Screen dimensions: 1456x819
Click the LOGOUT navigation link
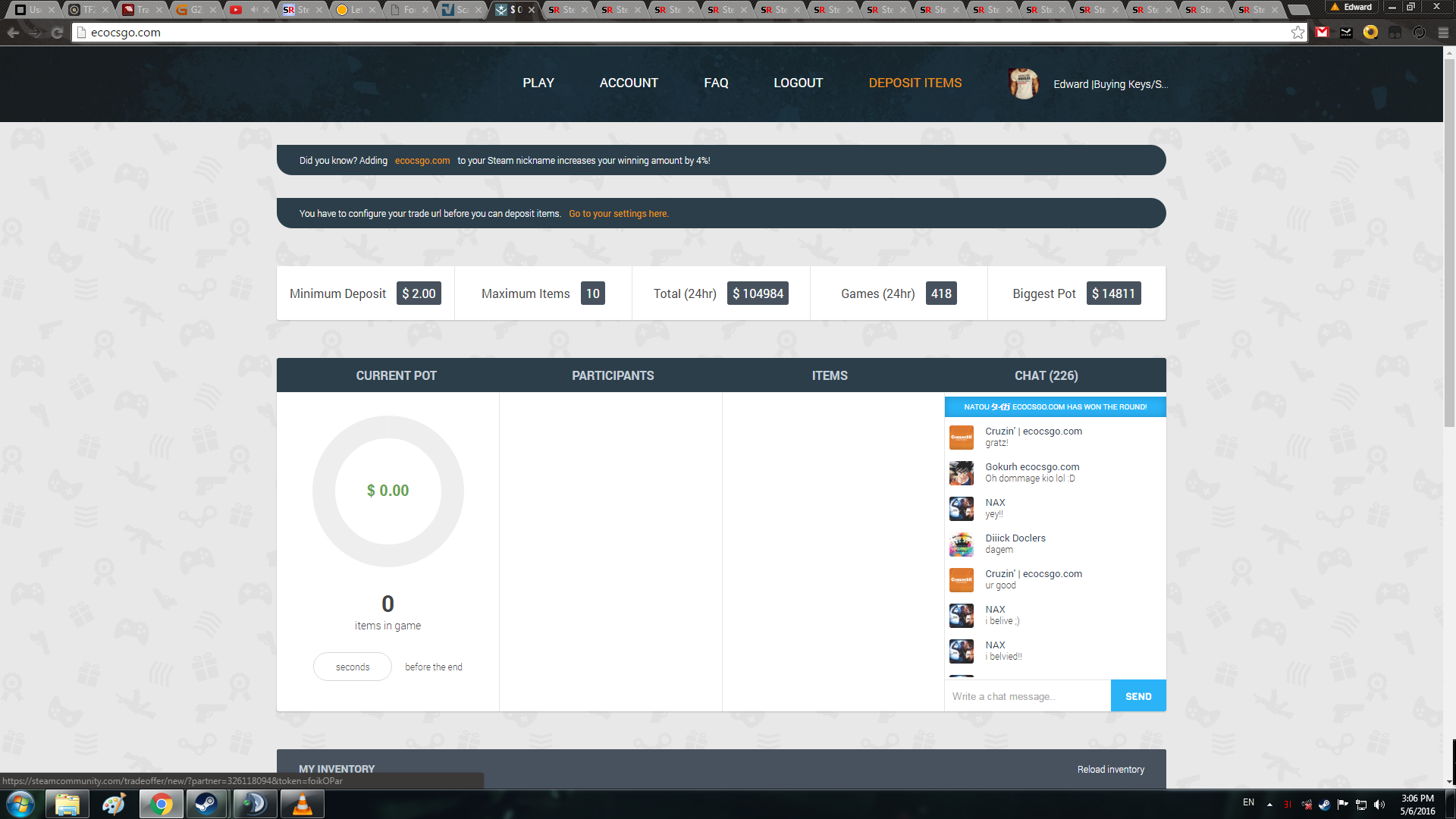click(x=798, y=83)
